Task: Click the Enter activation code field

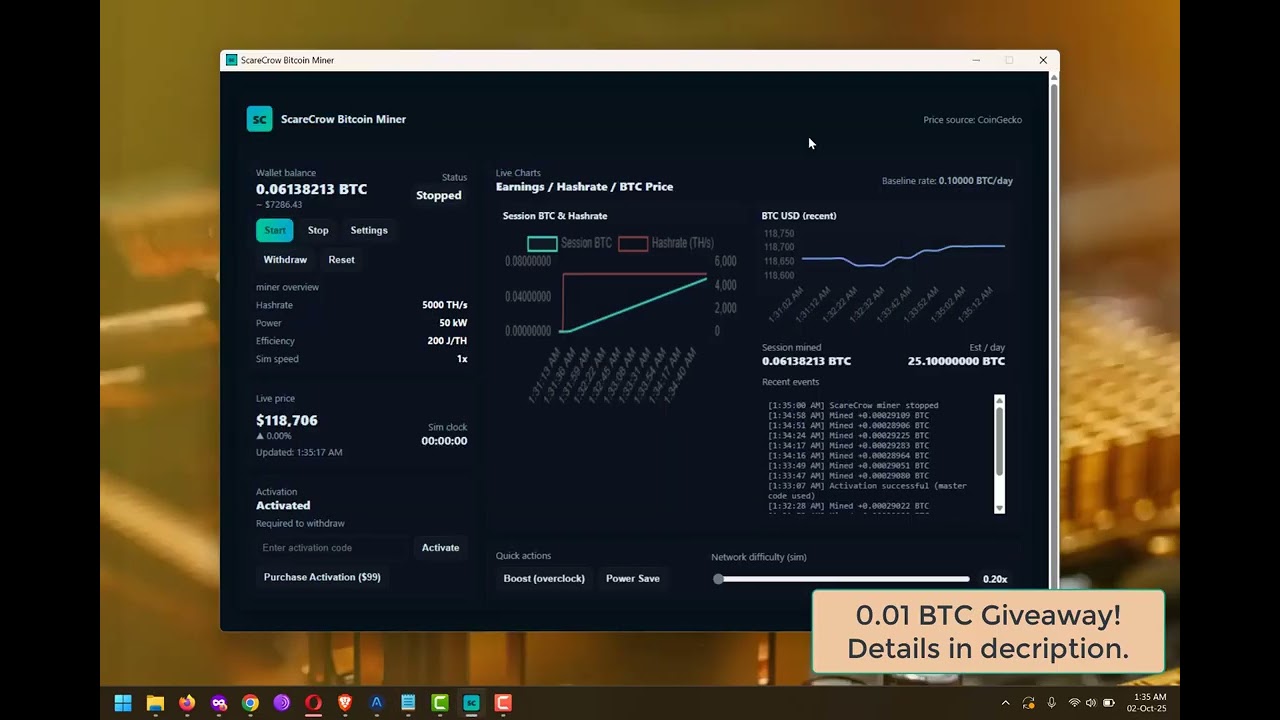Action: [x=330, y=548]
